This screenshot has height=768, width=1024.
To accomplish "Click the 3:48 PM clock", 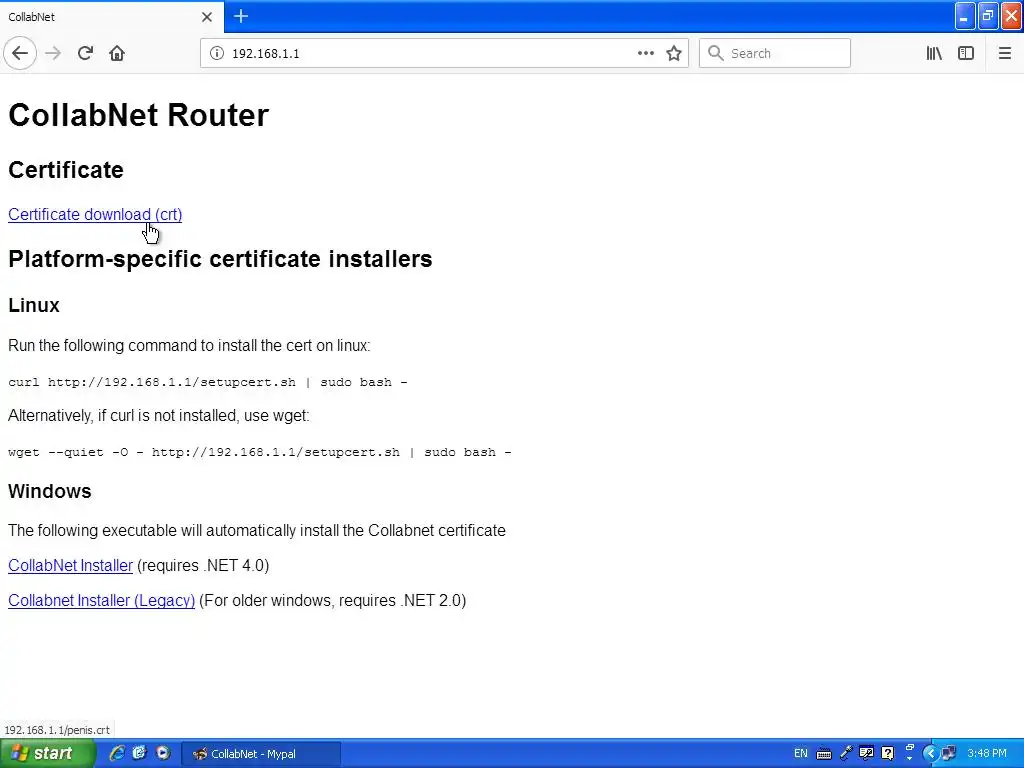I will [x=987, y=754].
